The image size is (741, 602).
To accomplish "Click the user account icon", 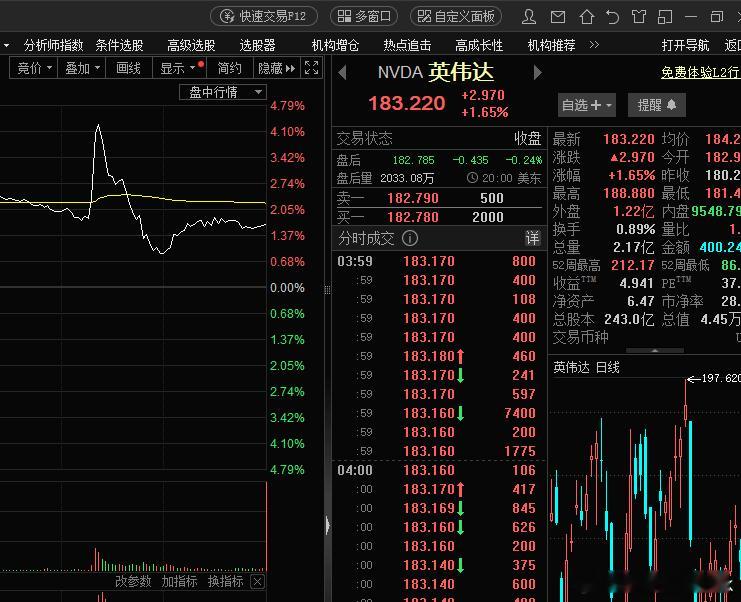I will coord(529,17).
